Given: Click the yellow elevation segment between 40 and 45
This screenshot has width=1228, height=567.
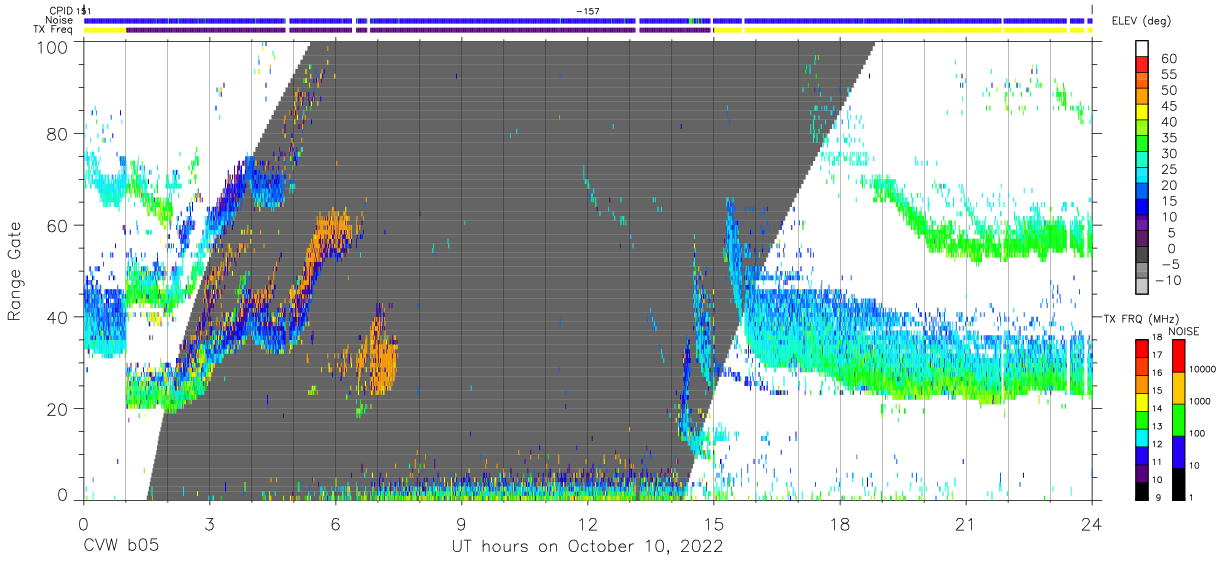Looking at the screenshot, I should (x=1142, y=112).
